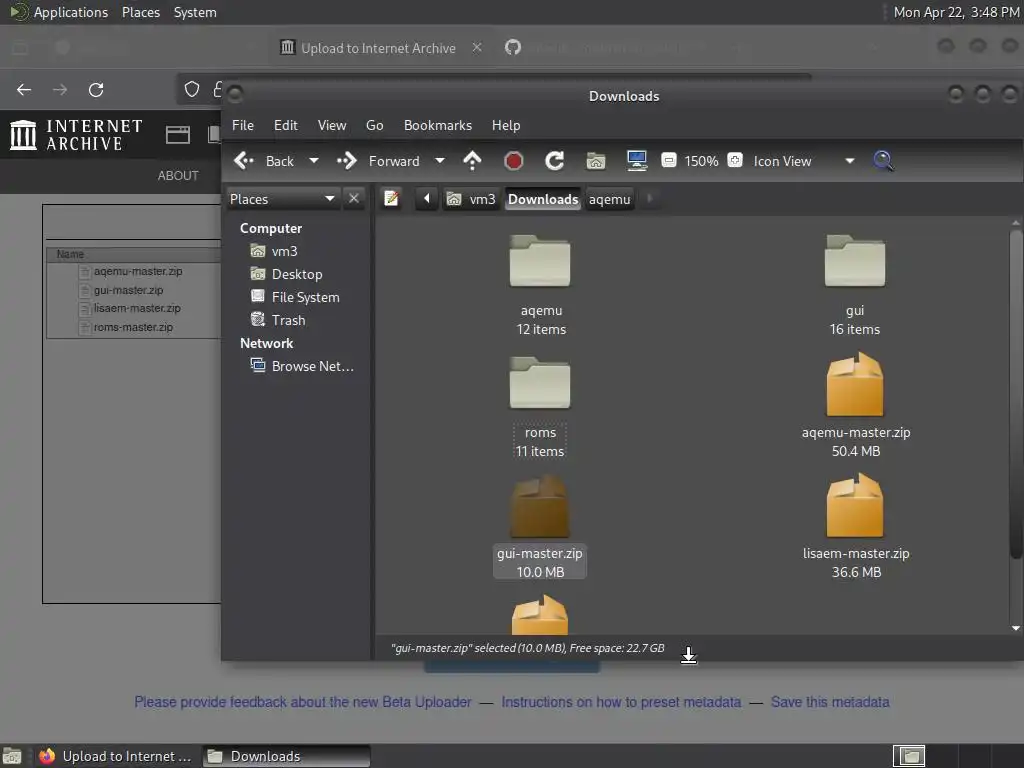This screenshot has height=768, width=1024.
Task: Open the Places menu in top panel
Action: (x=140, y=12)
